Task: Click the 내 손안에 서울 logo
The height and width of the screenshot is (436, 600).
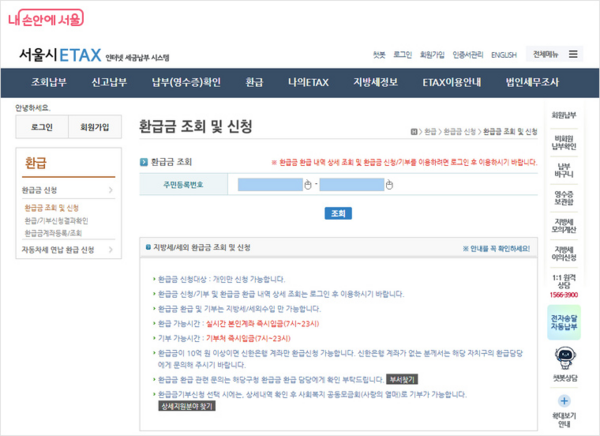Action: 46,18
